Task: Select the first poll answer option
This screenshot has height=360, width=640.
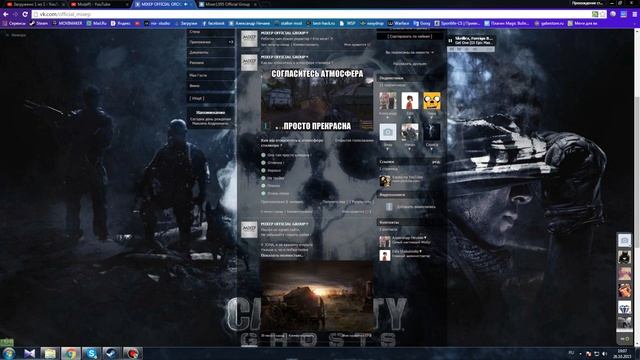Action: [x=263, y=155]
